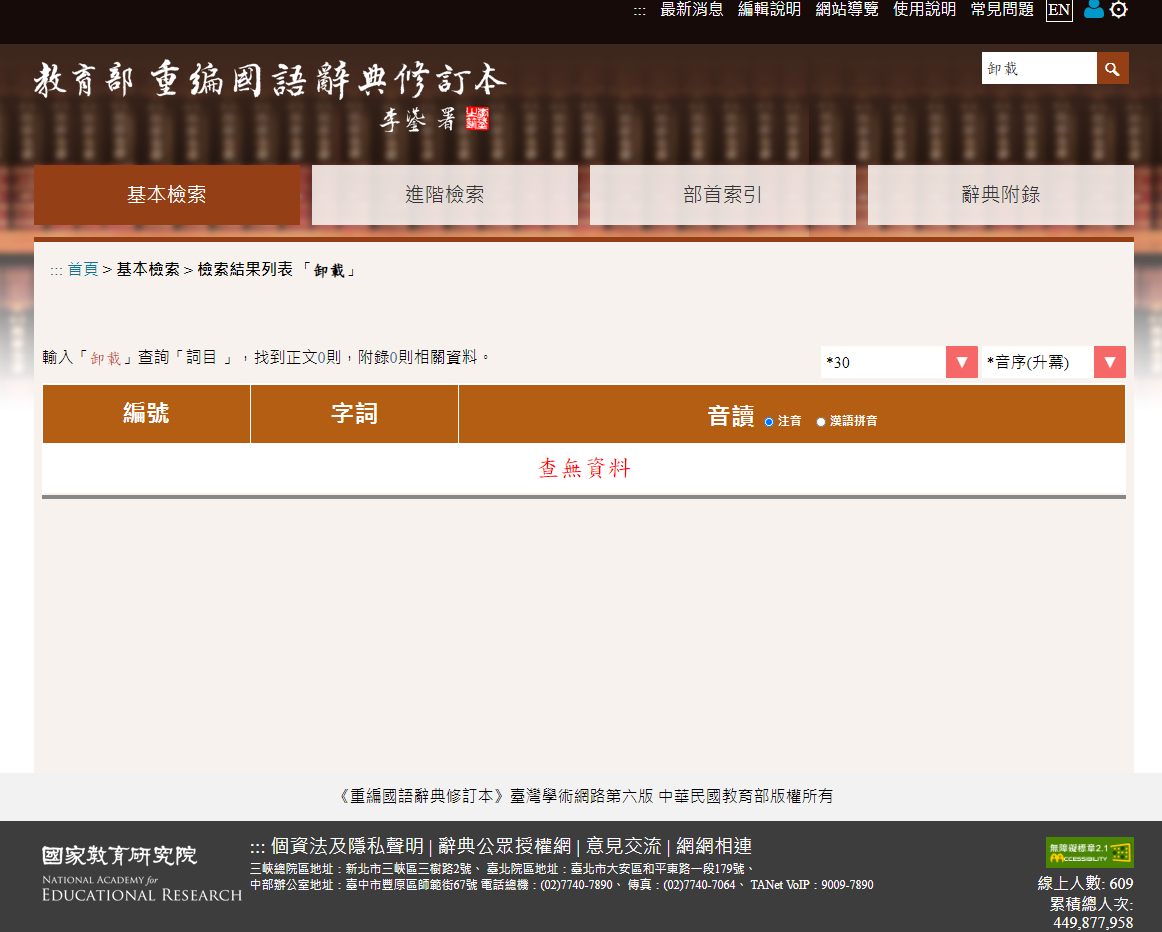Screen dimensions: 1162x932
Task: Open the 辭典公眾授權網 footer link
Action: pos(505,846)
